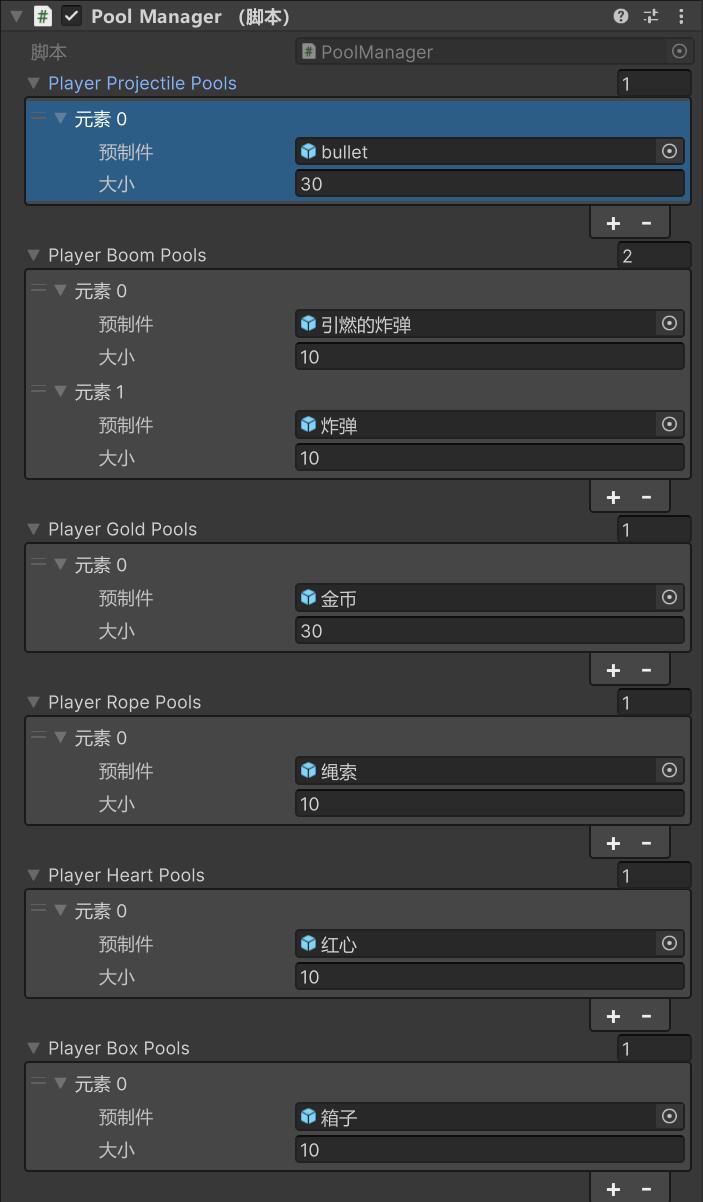Click the bullet pool size field
The image size is (703, 1202).
pyautogui.click(x=490, y=184)
